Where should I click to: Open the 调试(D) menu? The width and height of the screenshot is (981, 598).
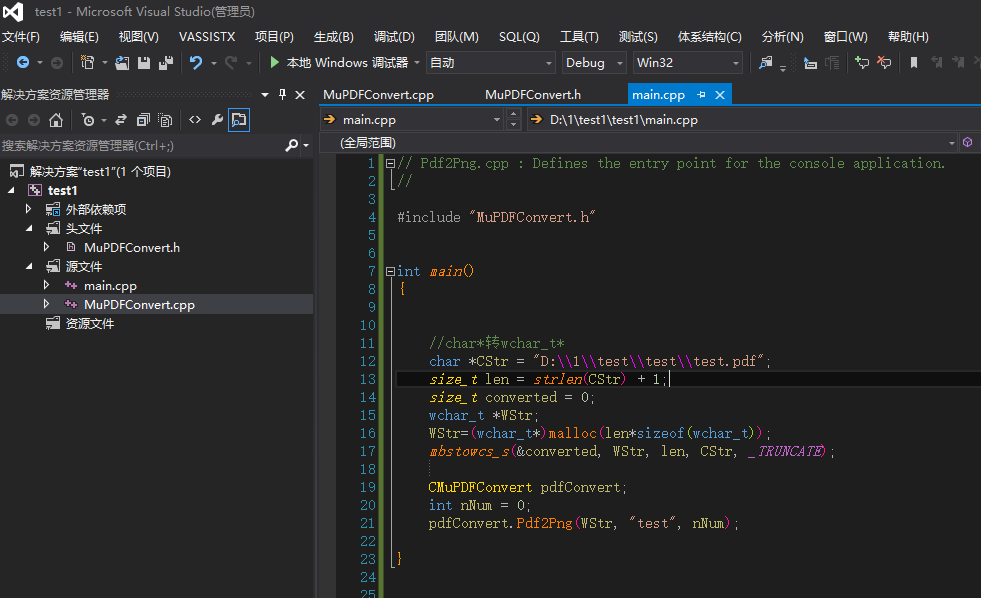coord(394,37)
